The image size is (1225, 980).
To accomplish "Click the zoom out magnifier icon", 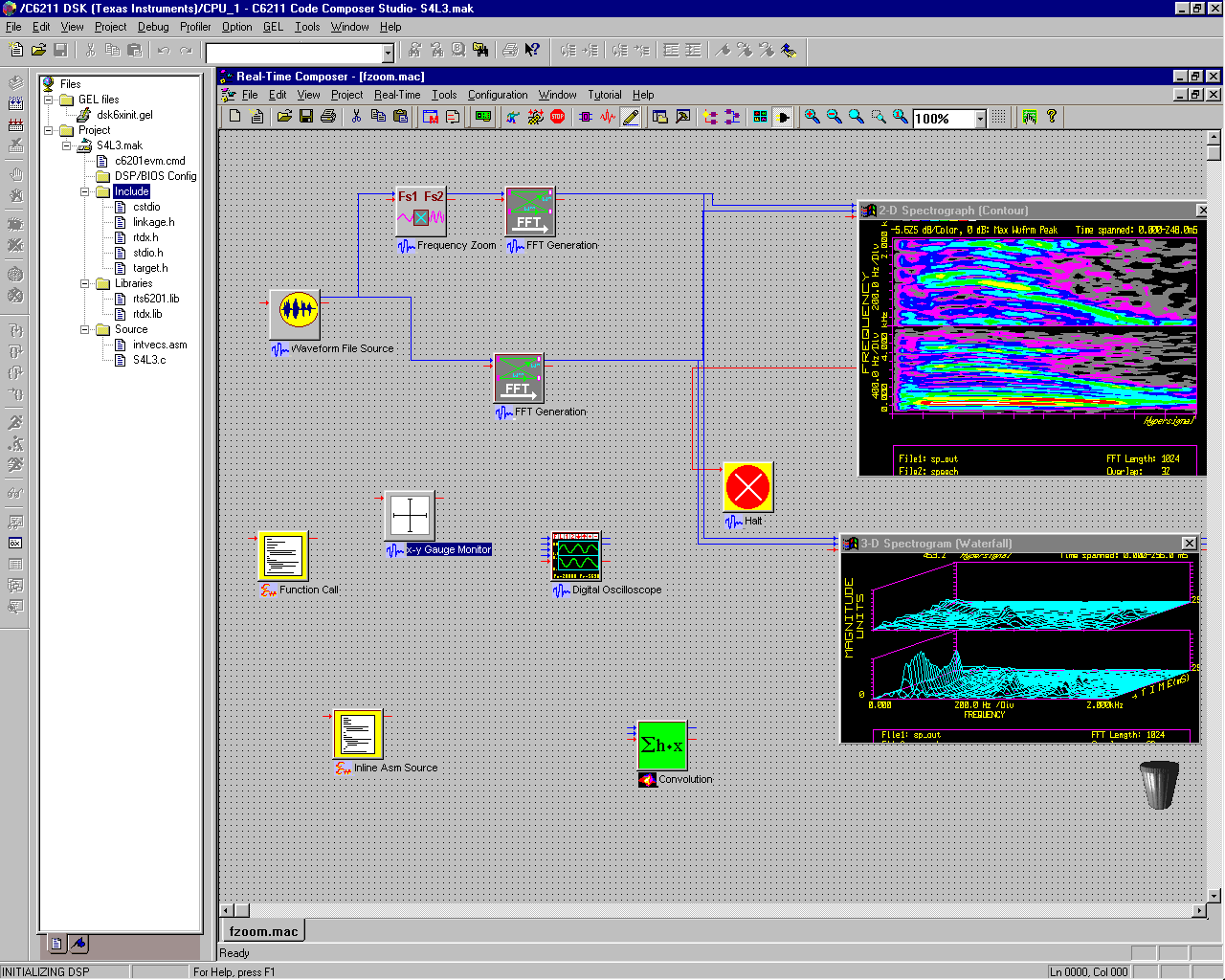I will (x=835, y=117).
